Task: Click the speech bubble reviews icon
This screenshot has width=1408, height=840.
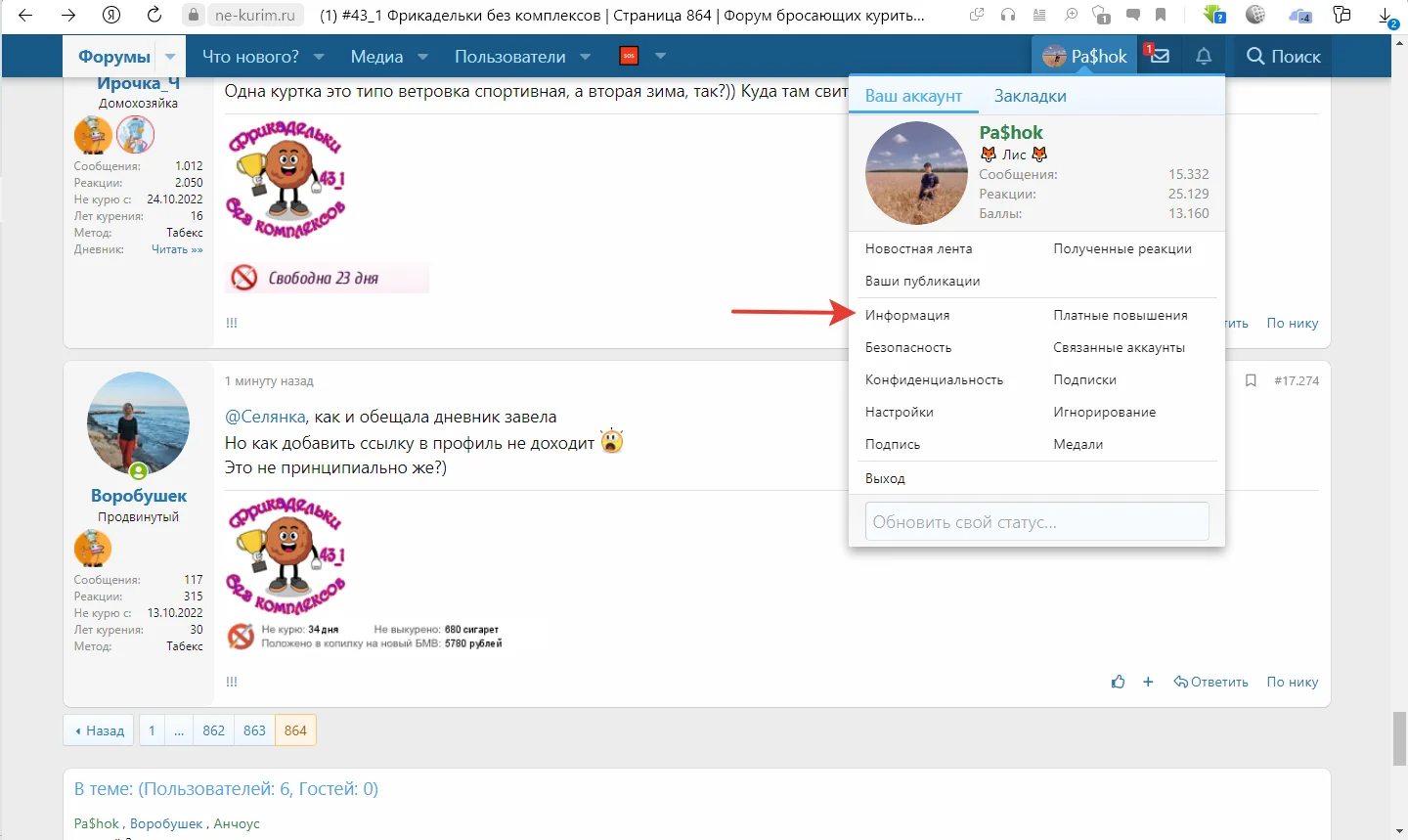Action: click(x=1133, y=16)
